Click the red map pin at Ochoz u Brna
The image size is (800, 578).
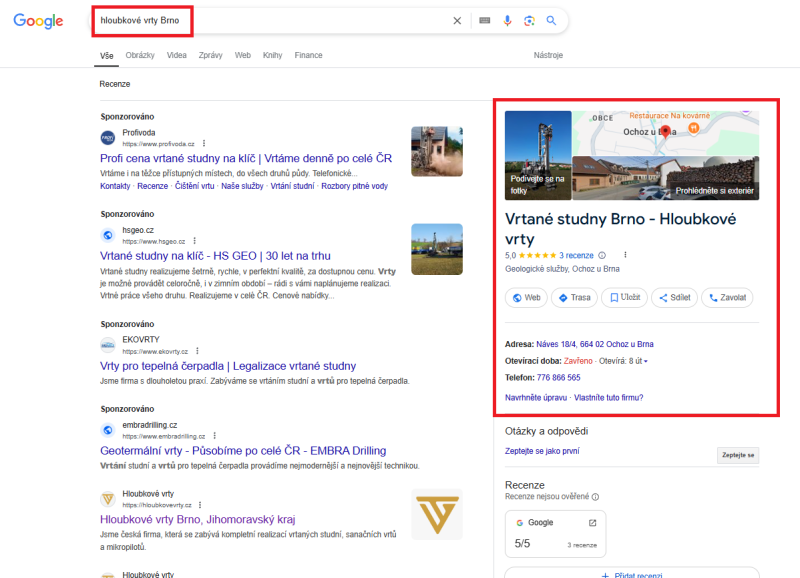[x=665, y=132]
